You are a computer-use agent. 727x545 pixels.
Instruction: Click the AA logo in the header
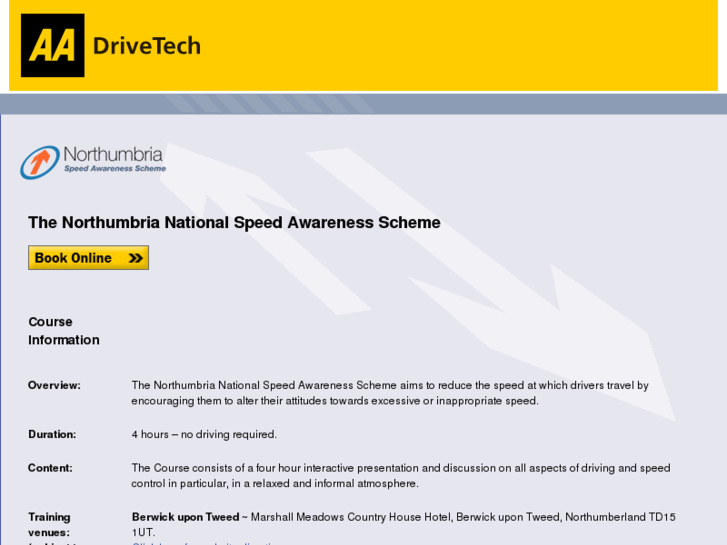pos(52,45)
